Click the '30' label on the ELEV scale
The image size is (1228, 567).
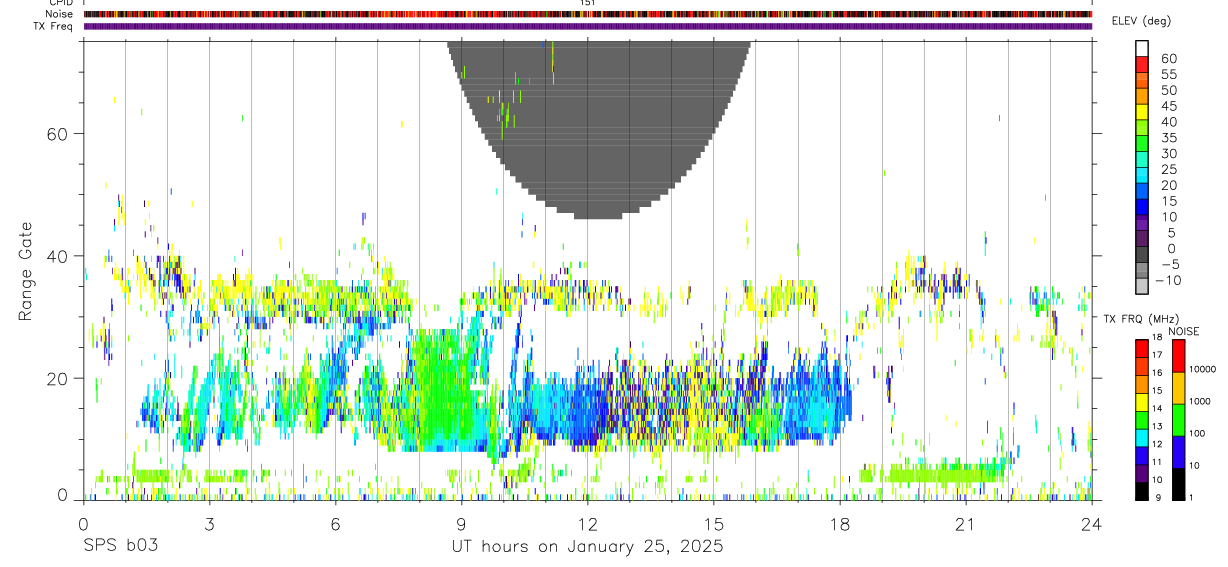click(x=1169, y=153)
